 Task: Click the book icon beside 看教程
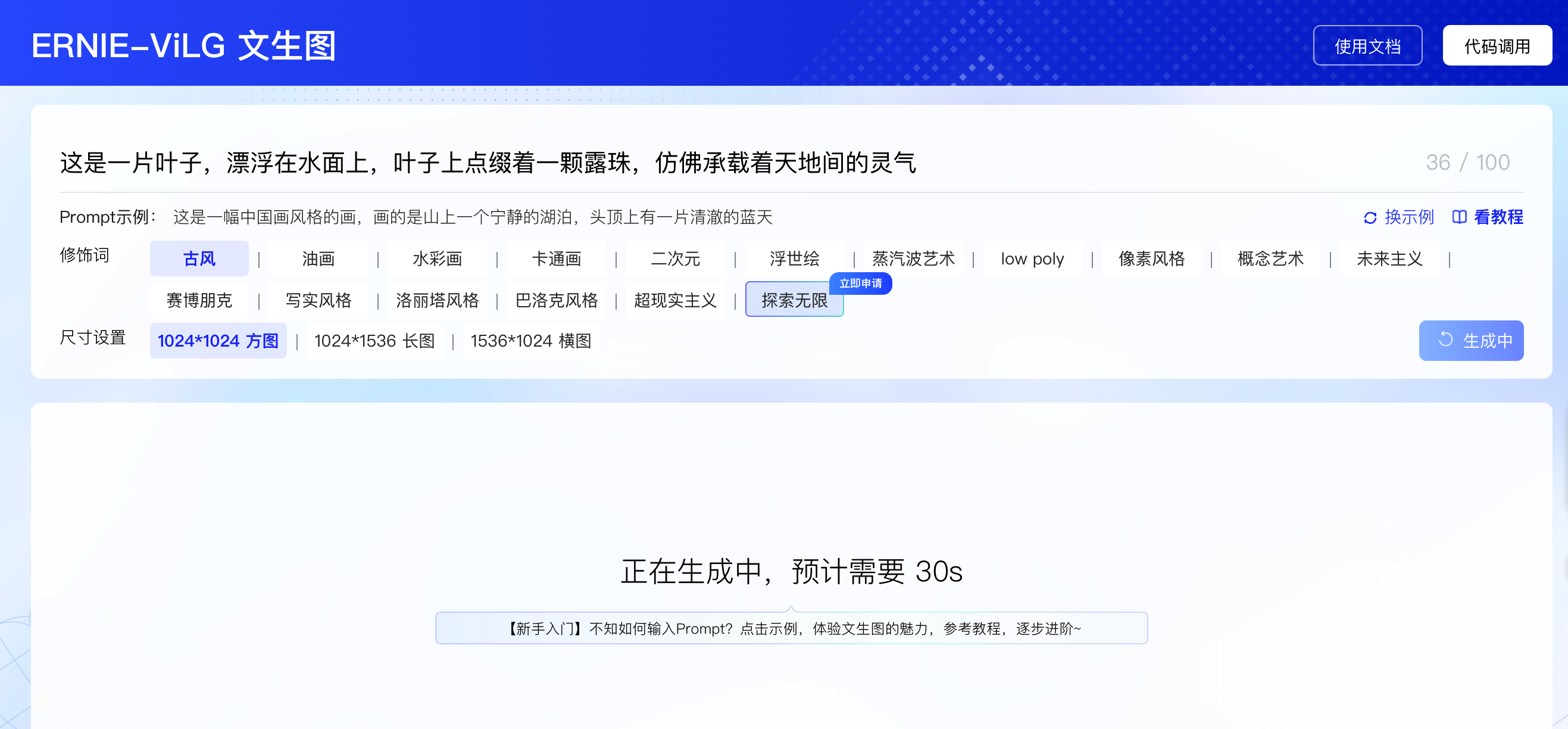[x=1458, y=217]
